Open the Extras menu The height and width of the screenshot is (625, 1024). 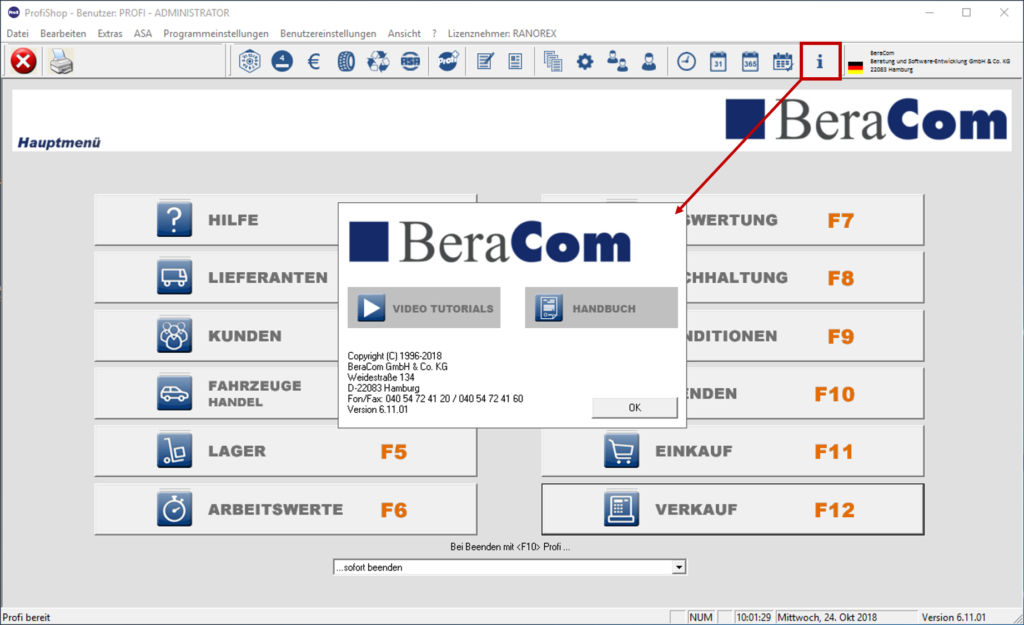[x=110, y=33]
